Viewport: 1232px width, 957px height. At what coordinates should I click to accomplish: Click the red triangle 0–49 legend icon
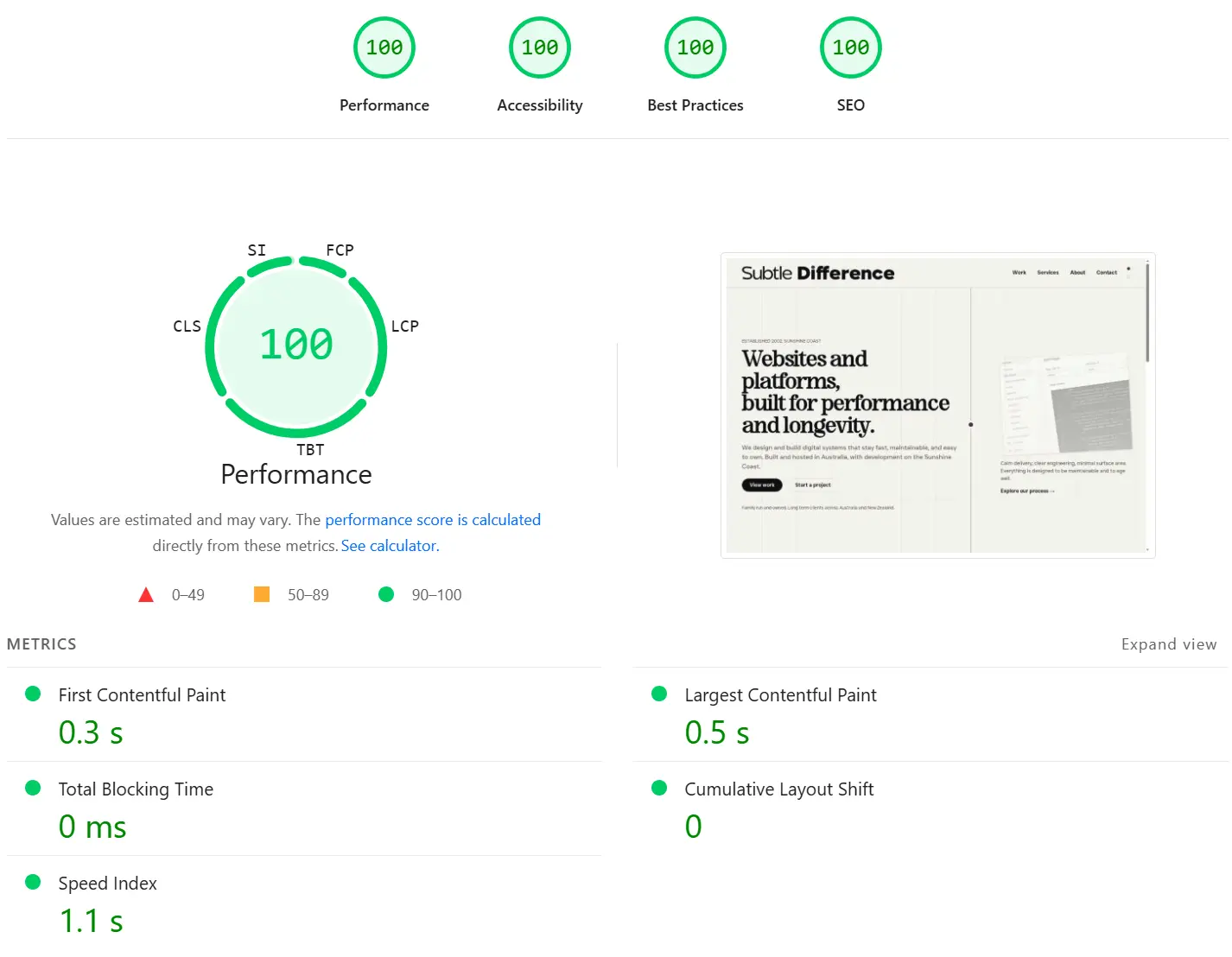coord(146,594)
